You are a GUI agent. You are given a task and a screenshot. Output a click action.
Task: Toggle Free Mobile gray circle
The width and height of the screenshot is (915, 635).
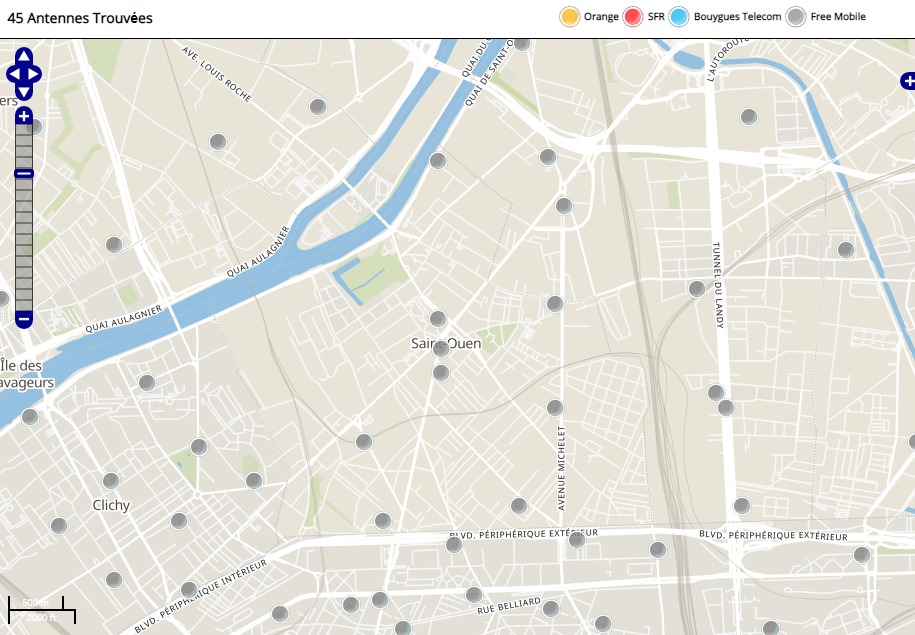point(796,17)
